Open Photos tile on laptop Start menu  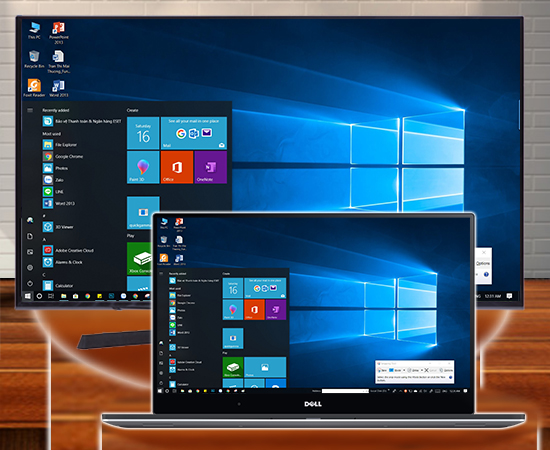coord(265,367)
